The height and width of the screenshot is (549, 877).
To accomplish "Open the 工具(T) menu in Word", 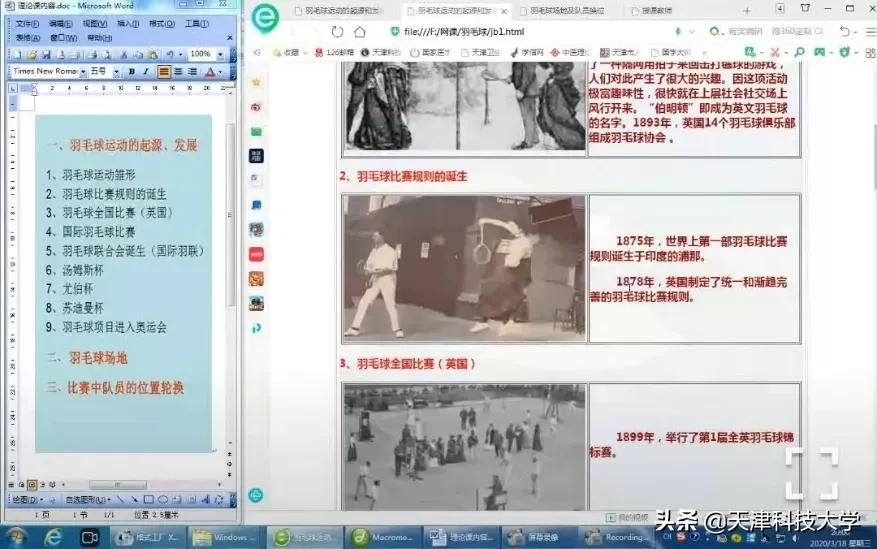I will pos(196,24).
